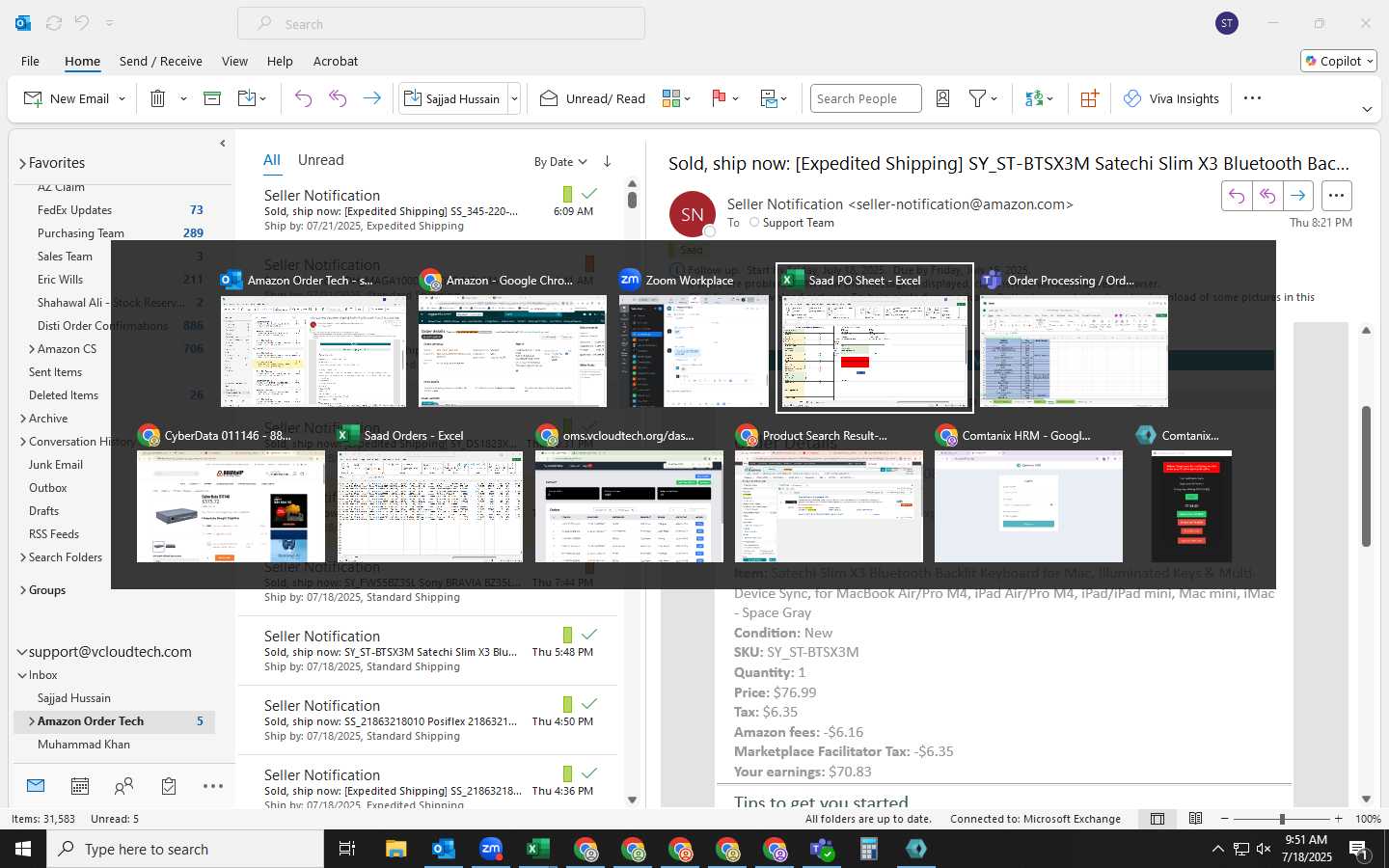This screenshot has height=868, width=1389.
Task: Switch to Tasks view icon
Action: point(169,786)
